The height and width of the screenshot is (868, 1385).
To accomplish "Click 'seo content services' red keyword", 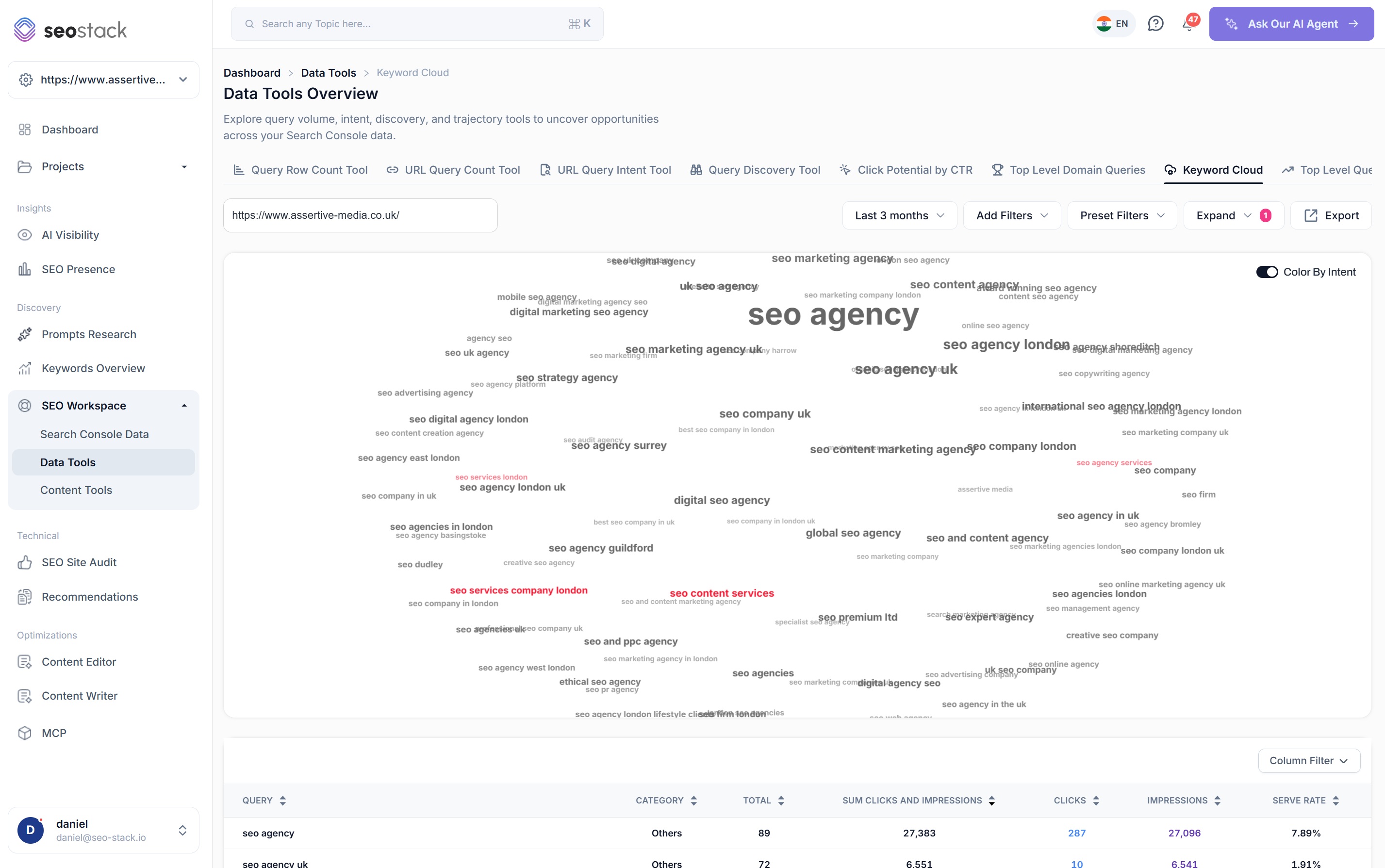I will (722, 593).
